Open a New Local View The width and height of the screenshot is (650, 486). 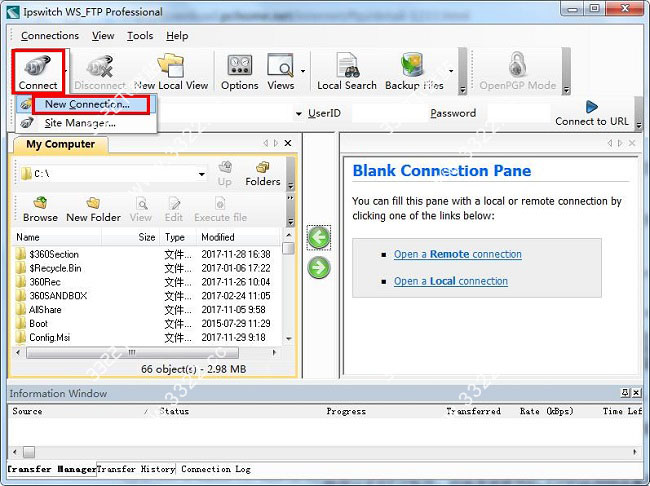[x=171, y=70]
